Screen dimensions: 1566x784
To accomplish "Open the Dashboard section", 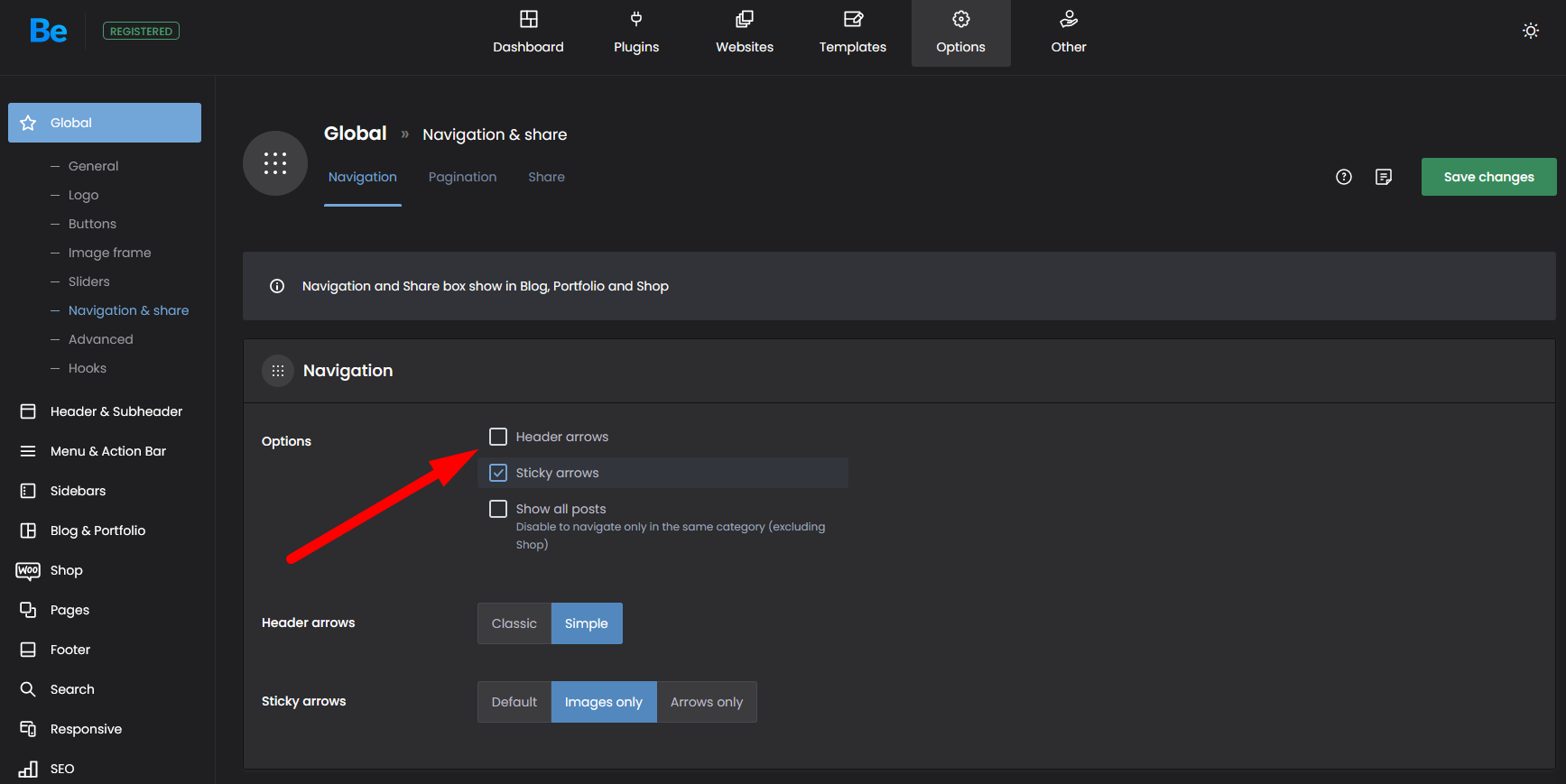I will (x=528, y=33).
